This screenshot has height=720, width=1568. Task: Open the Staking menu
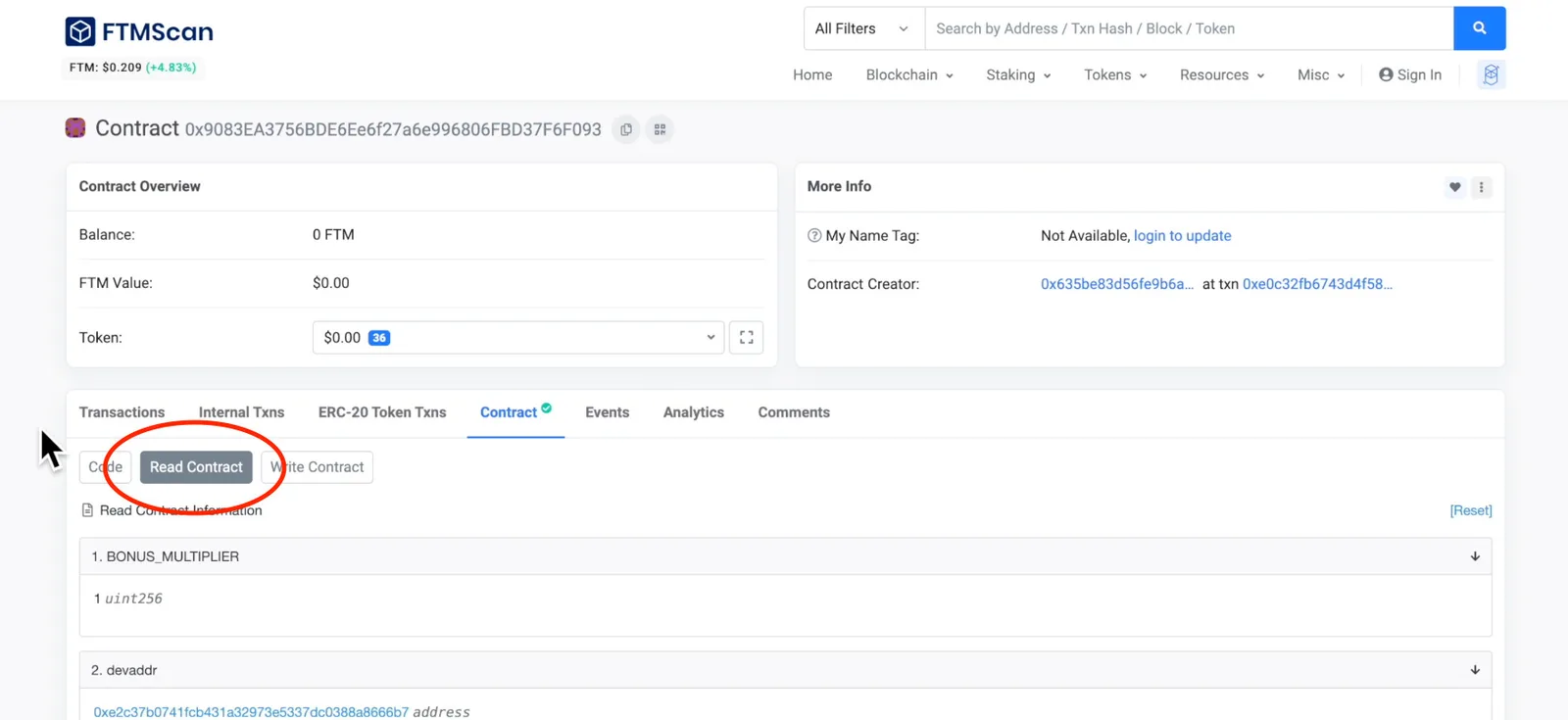tap(1018, 75)
